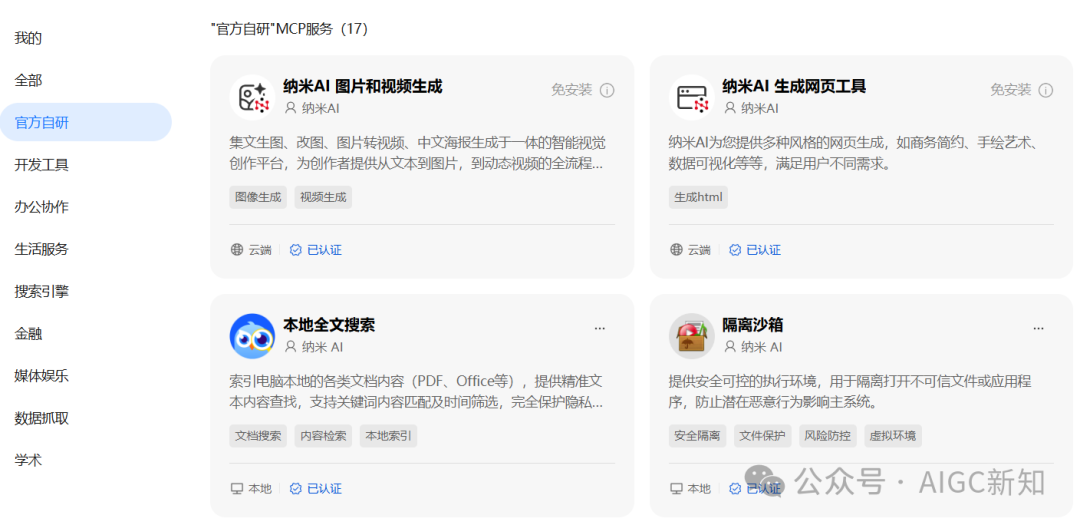This screenshot has width=1080, height=525.
Task: Click 纳米AI author under 图片和视频生成 title
Action: coord(312,108)
